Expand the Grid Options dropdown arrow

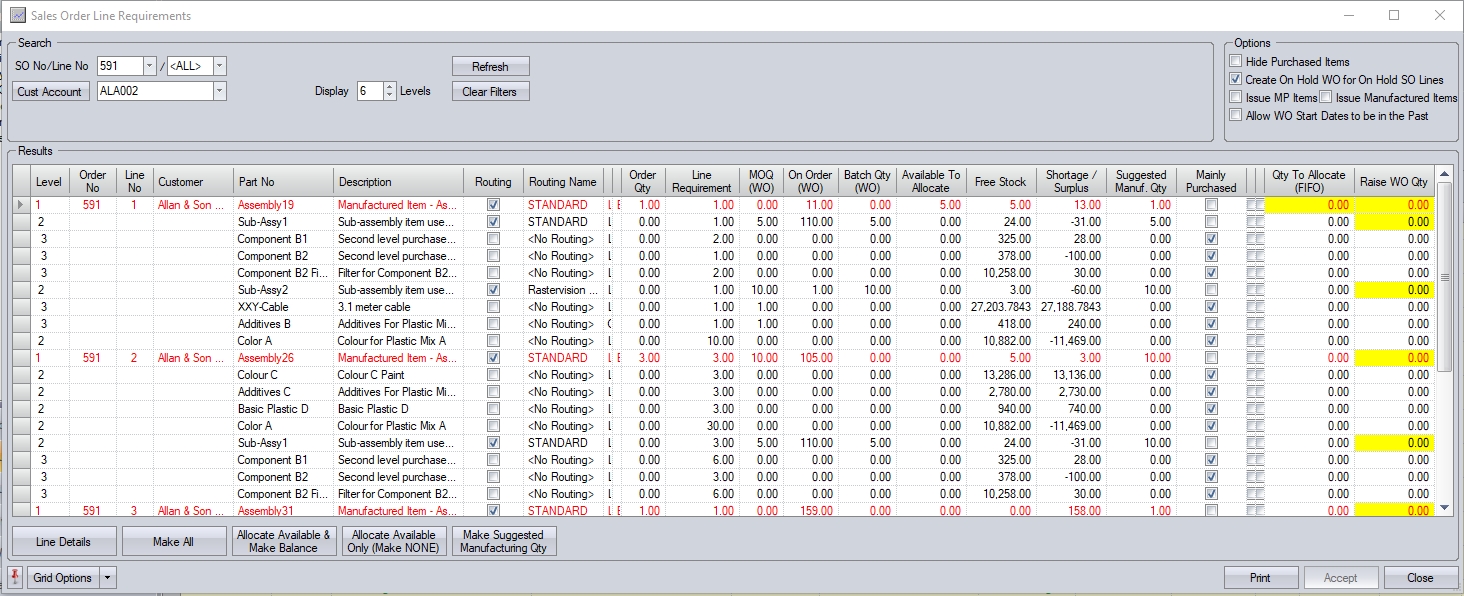108,578
